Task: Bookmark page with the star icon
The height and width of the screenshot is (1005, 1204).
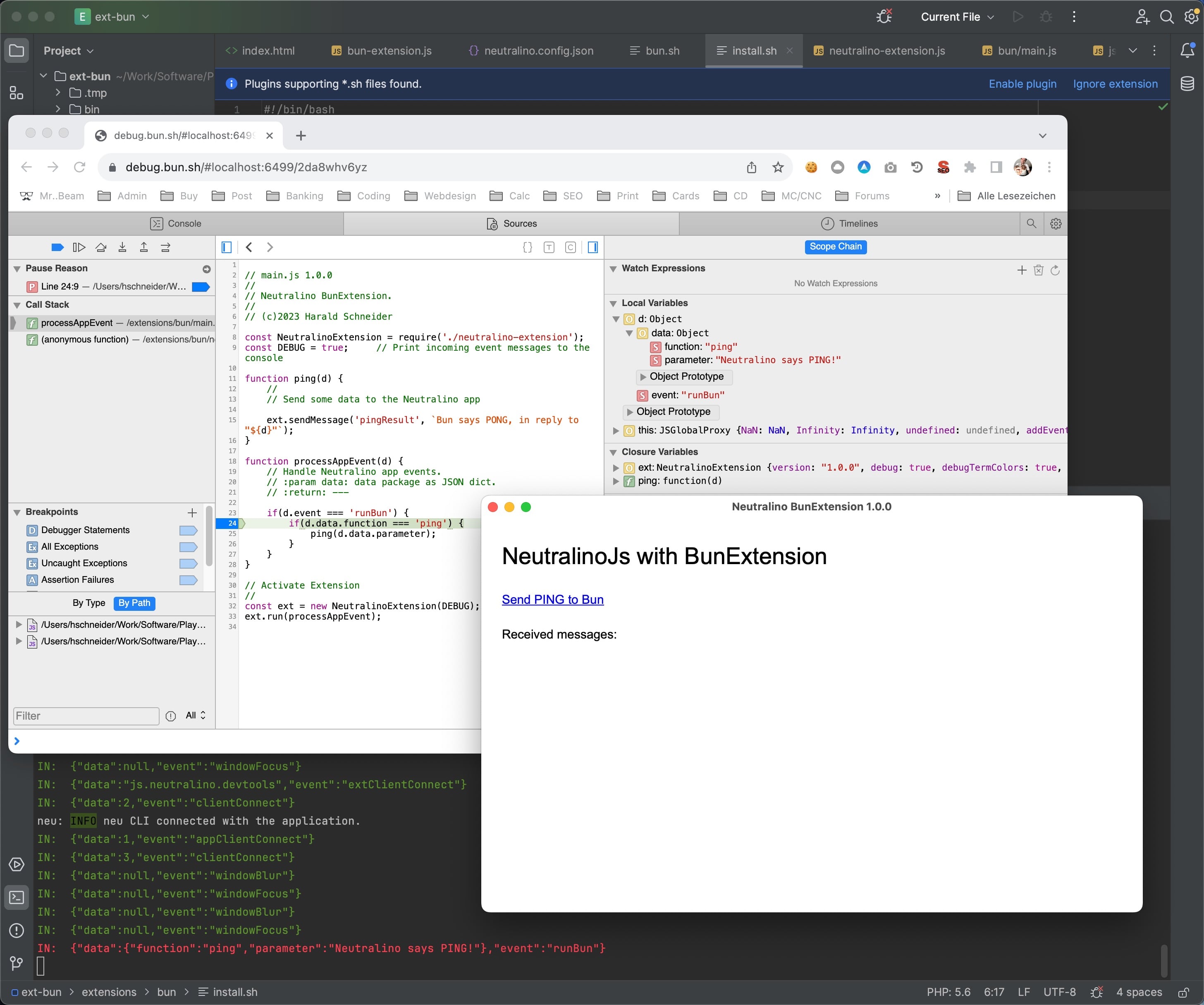Action: 777,167
